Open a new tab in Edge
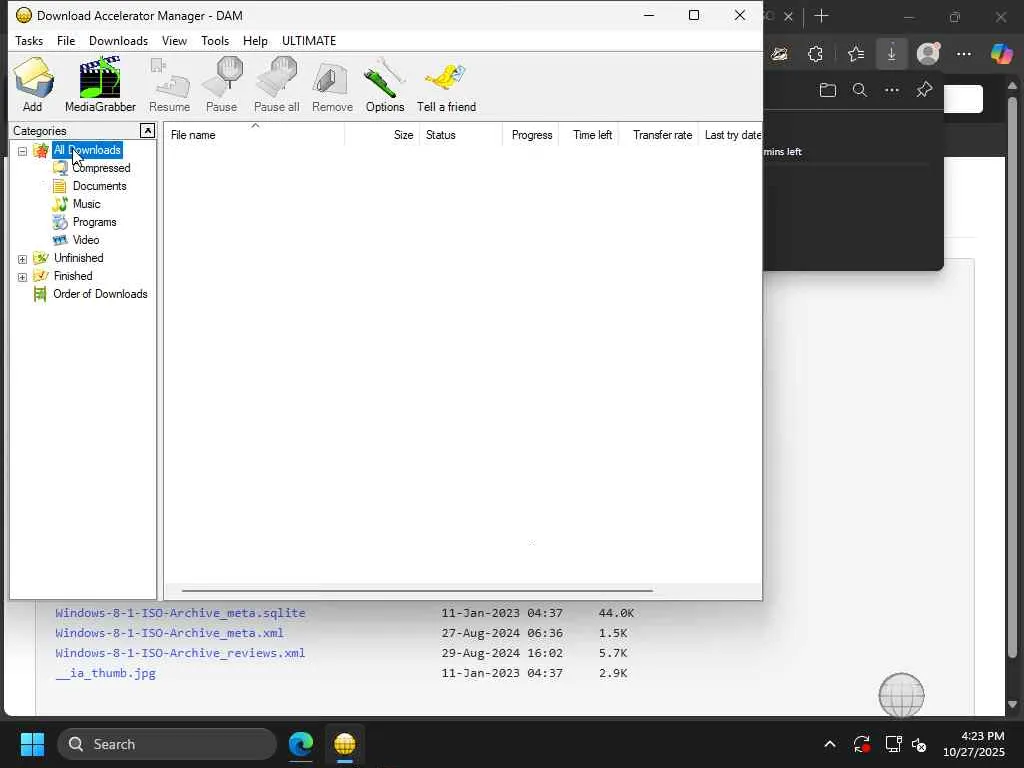The width and height of the screenshot is (1024, 768). click(822, 16)
